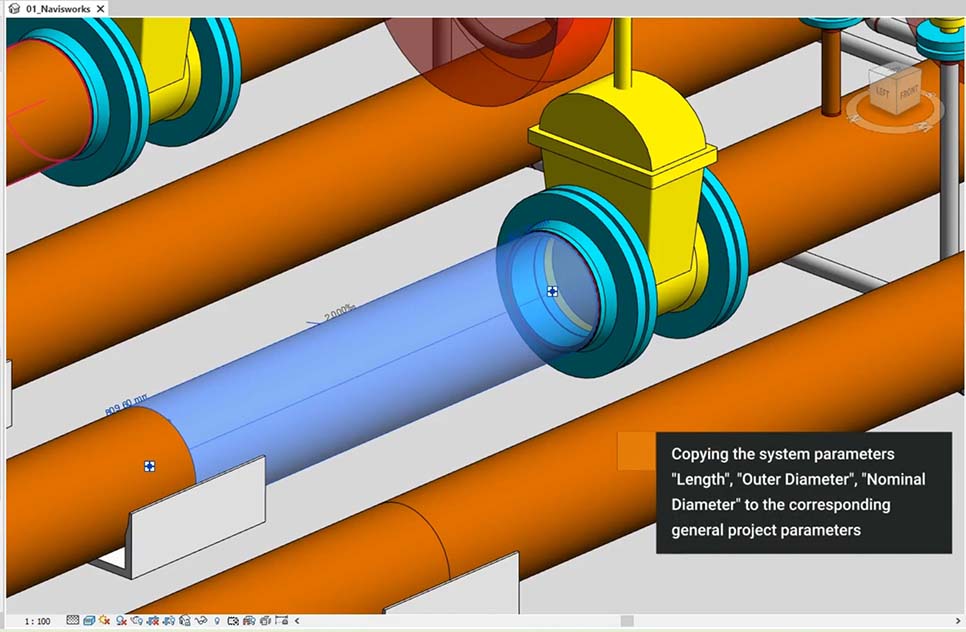Image resolution: width=966 pixels, height=632 pixels.
Task: Click the LEFT face of the ViewCube
Action: (883, 91)
